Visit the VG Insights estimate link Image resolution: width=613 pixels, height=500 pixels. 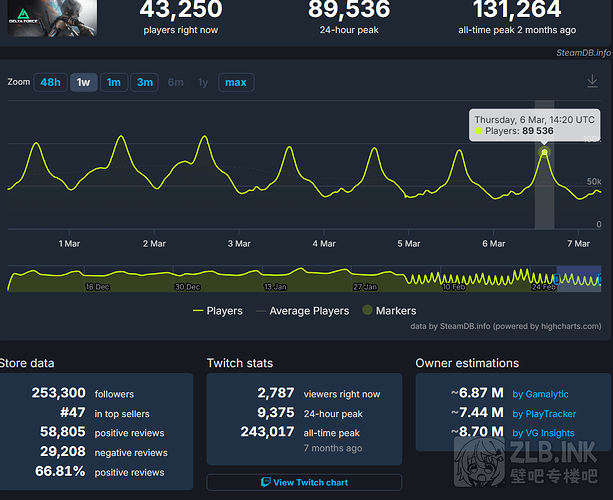click(x=543, y=433)
